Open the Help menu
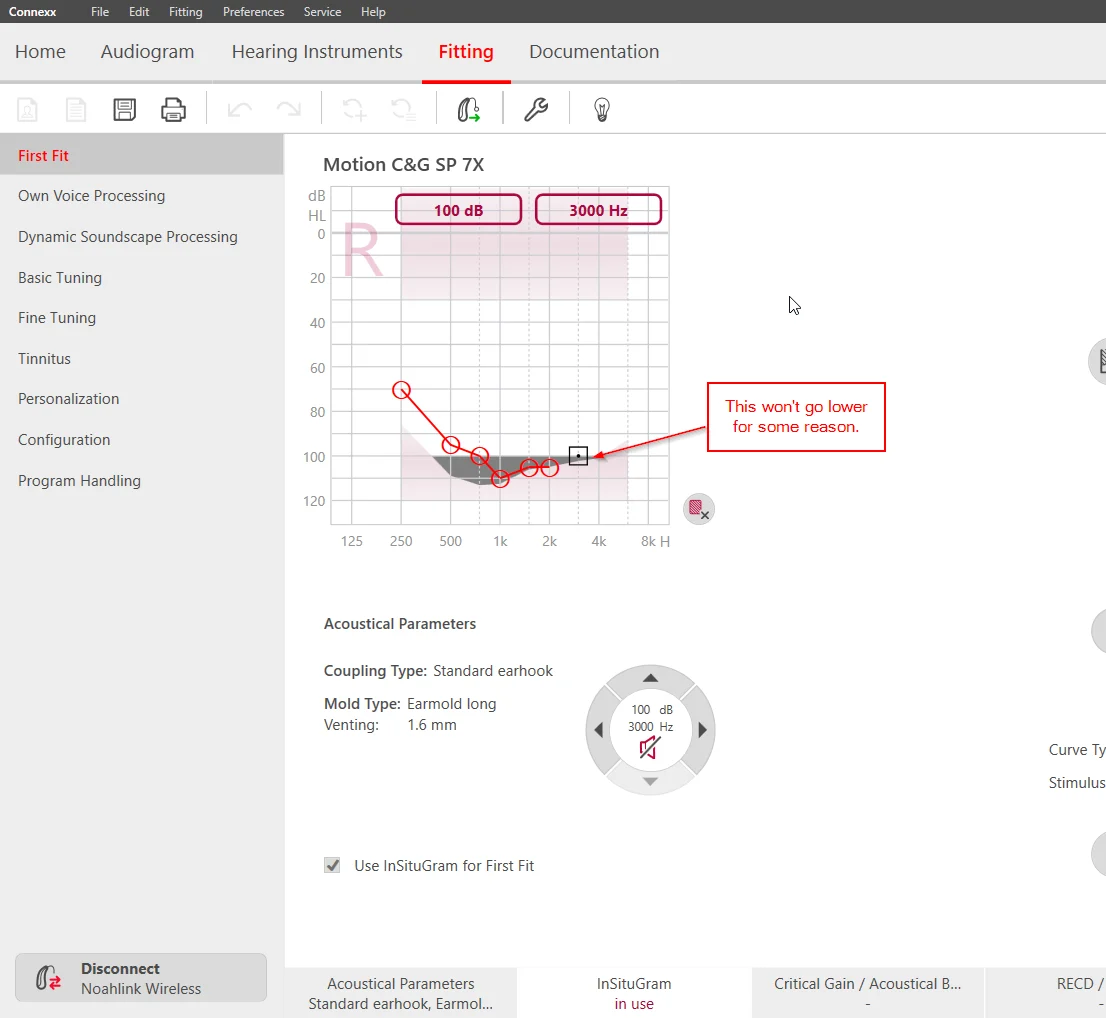 click(373, 12)
